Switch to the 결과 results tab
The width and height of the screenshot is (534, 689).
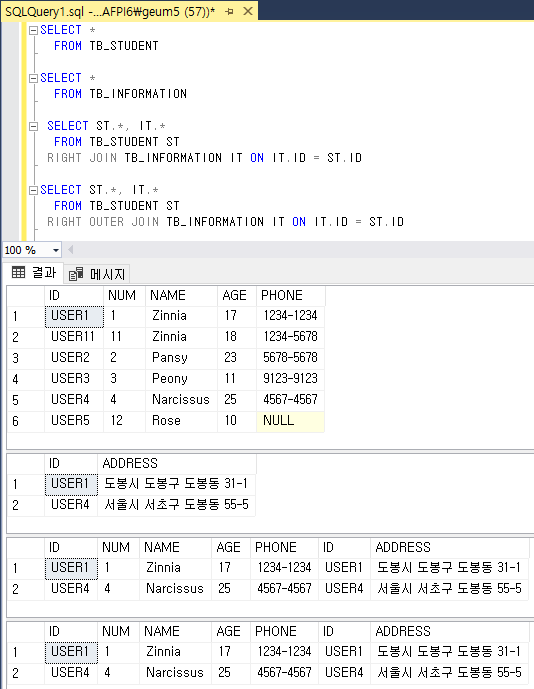34,273
